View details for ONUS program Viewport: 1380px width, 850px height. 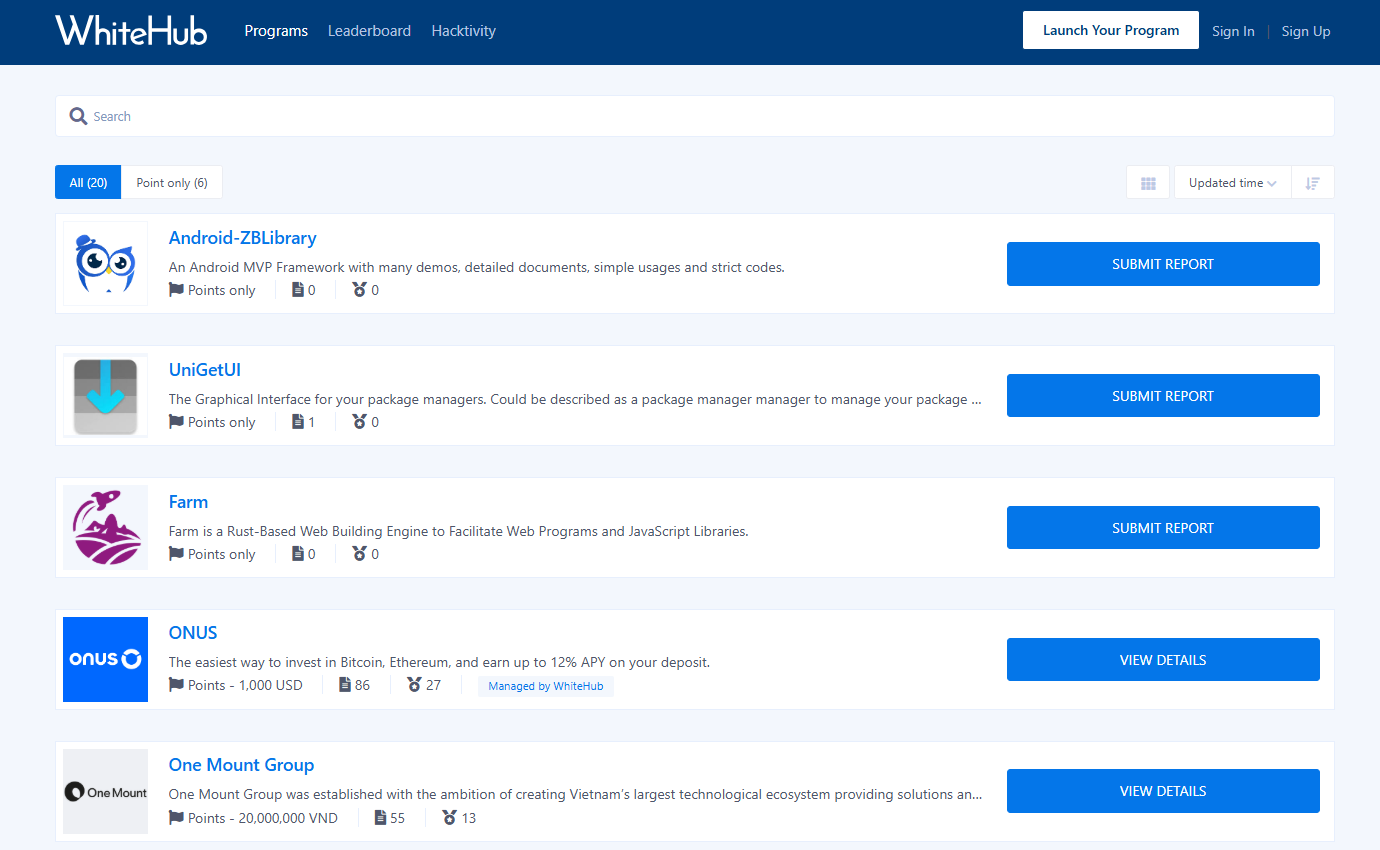click(x=1163, y=660)
